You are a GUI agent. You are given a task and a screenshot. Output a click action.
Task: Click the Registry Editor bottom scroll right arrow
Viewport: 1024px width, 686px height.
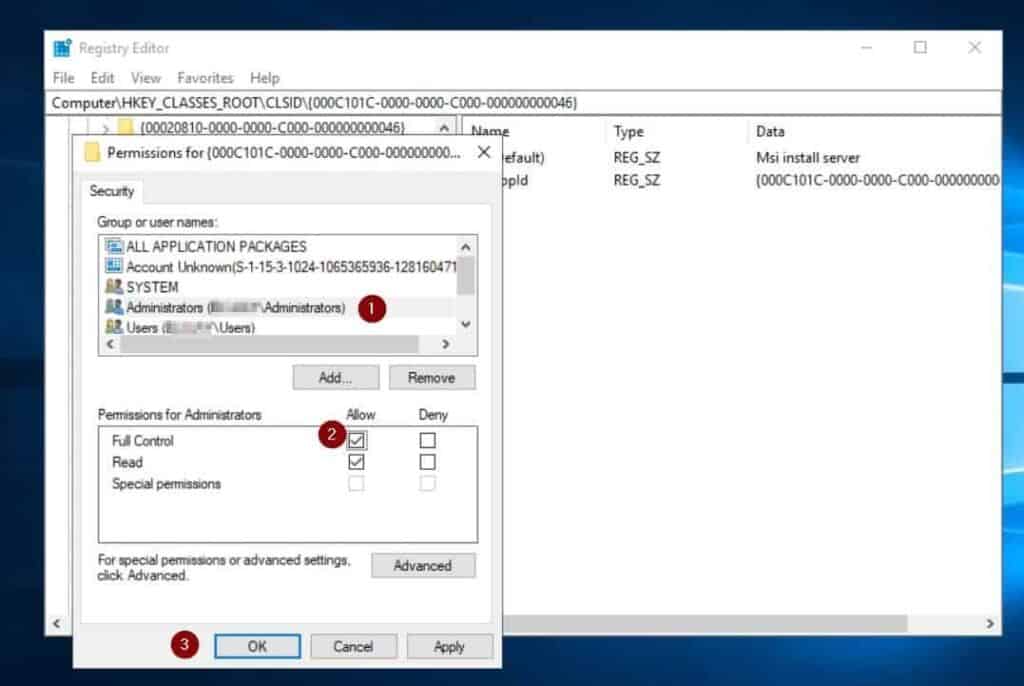[990, 624]
